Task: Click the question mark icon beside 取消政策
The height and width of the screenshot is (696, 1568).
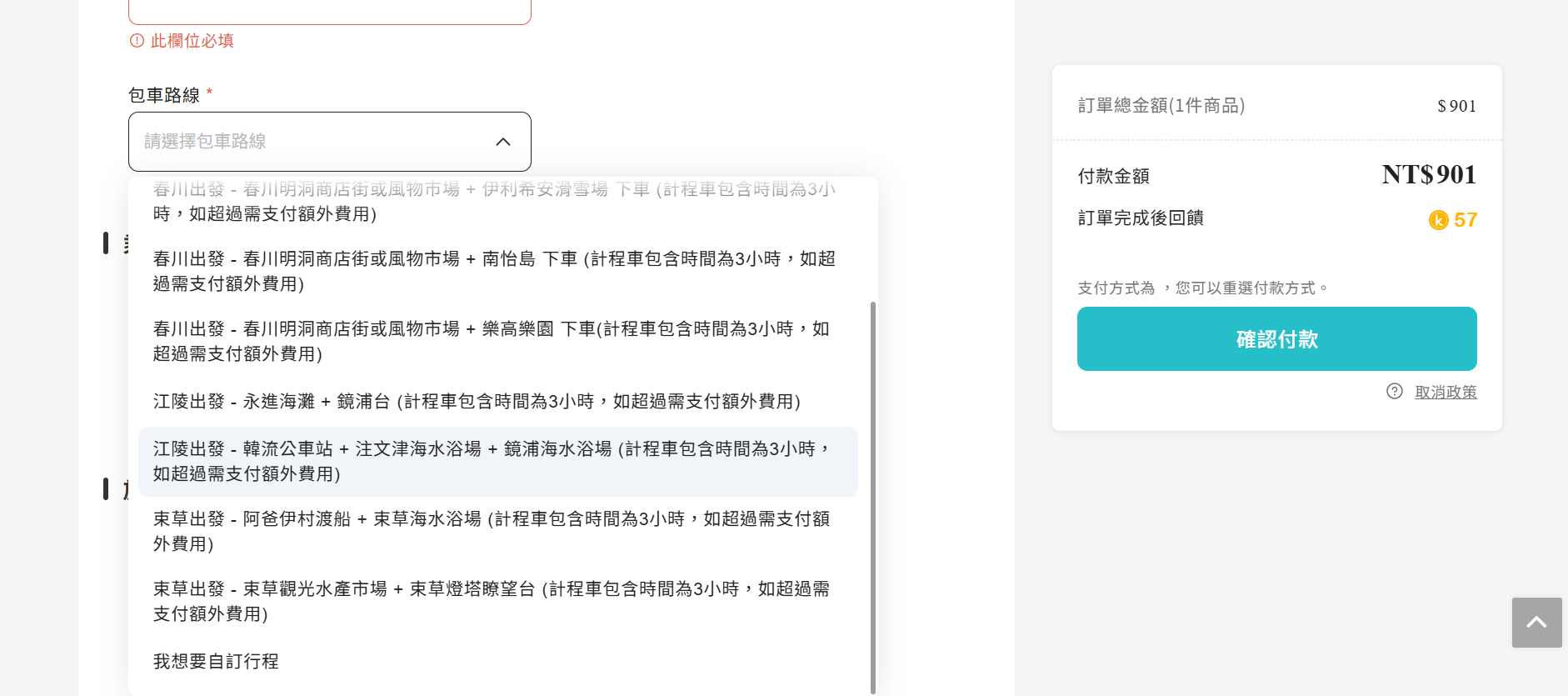Action: click(1395, 391)
